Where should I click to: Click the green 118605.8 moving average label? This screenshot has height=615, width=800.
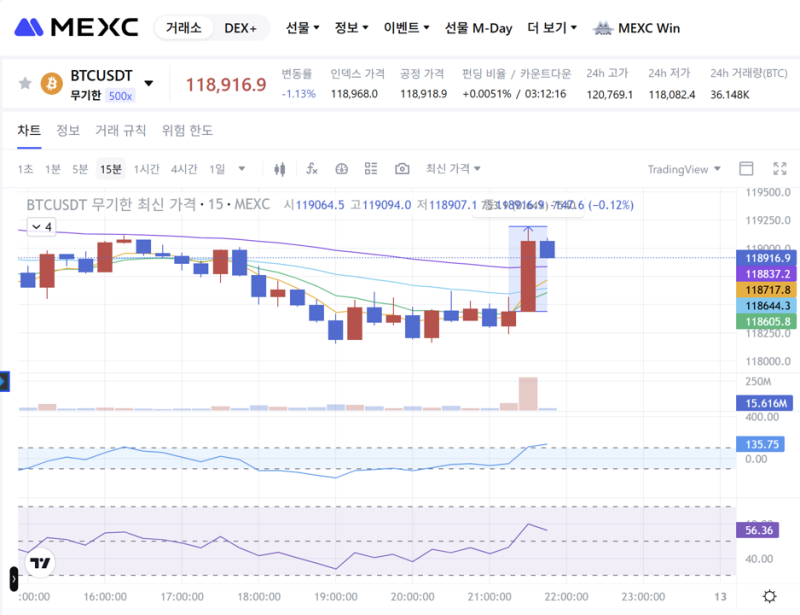click(x=766, y=322)
